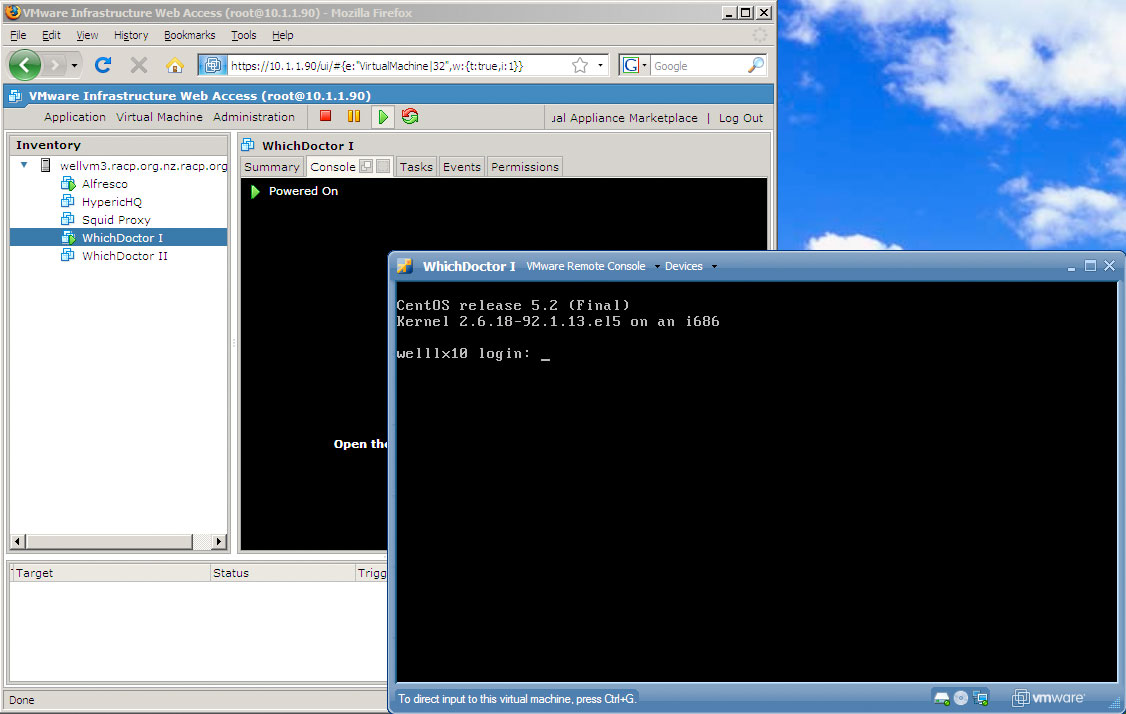1126x714 pixels.
Task: Collapse the wellvm3 host tree node
Action: click(x=24, y=165)
